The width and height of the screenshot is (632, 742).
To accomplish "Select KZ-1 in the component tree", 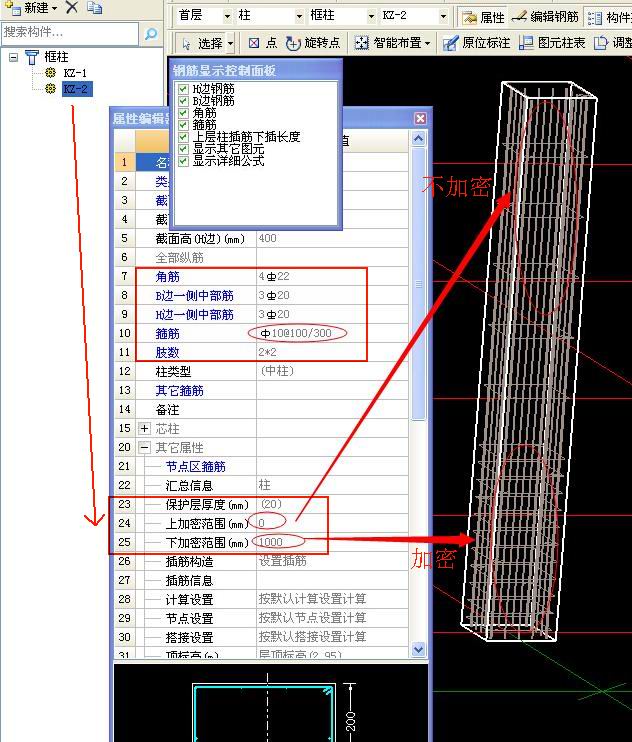I will coord(75,73).
